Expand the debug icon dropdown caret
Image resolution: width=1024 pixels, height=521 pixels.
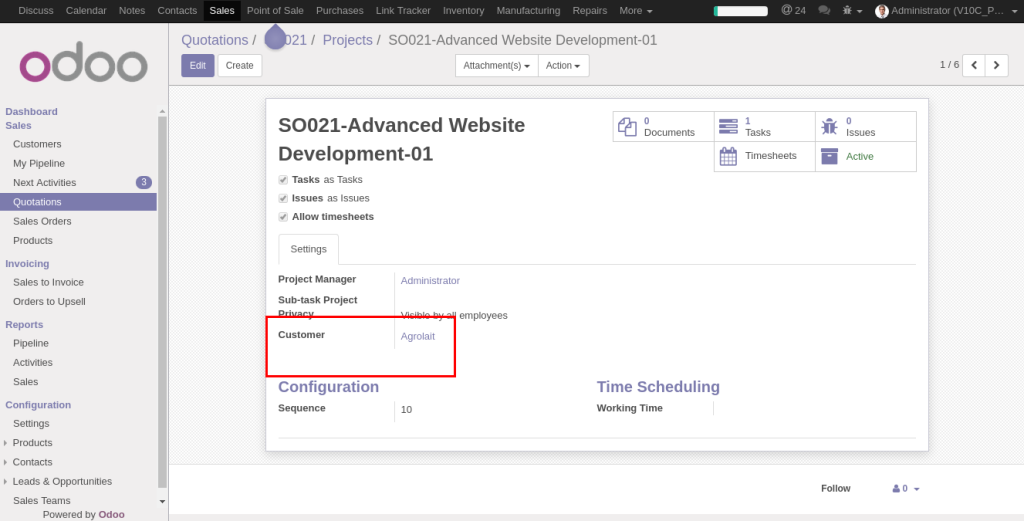pos(859,11)
